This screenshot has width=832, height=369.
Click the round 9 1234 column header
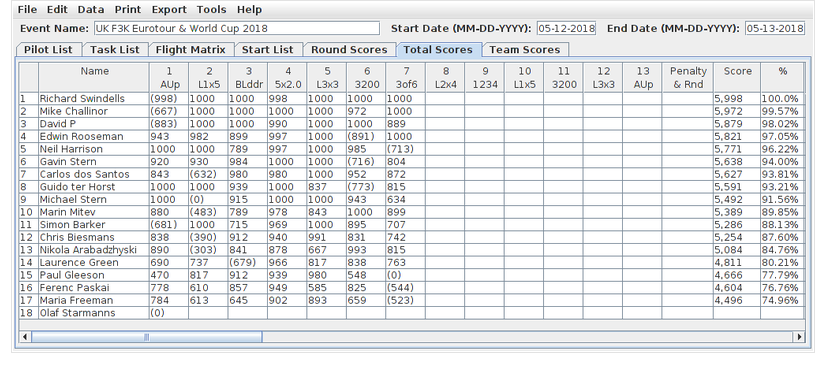484,78
